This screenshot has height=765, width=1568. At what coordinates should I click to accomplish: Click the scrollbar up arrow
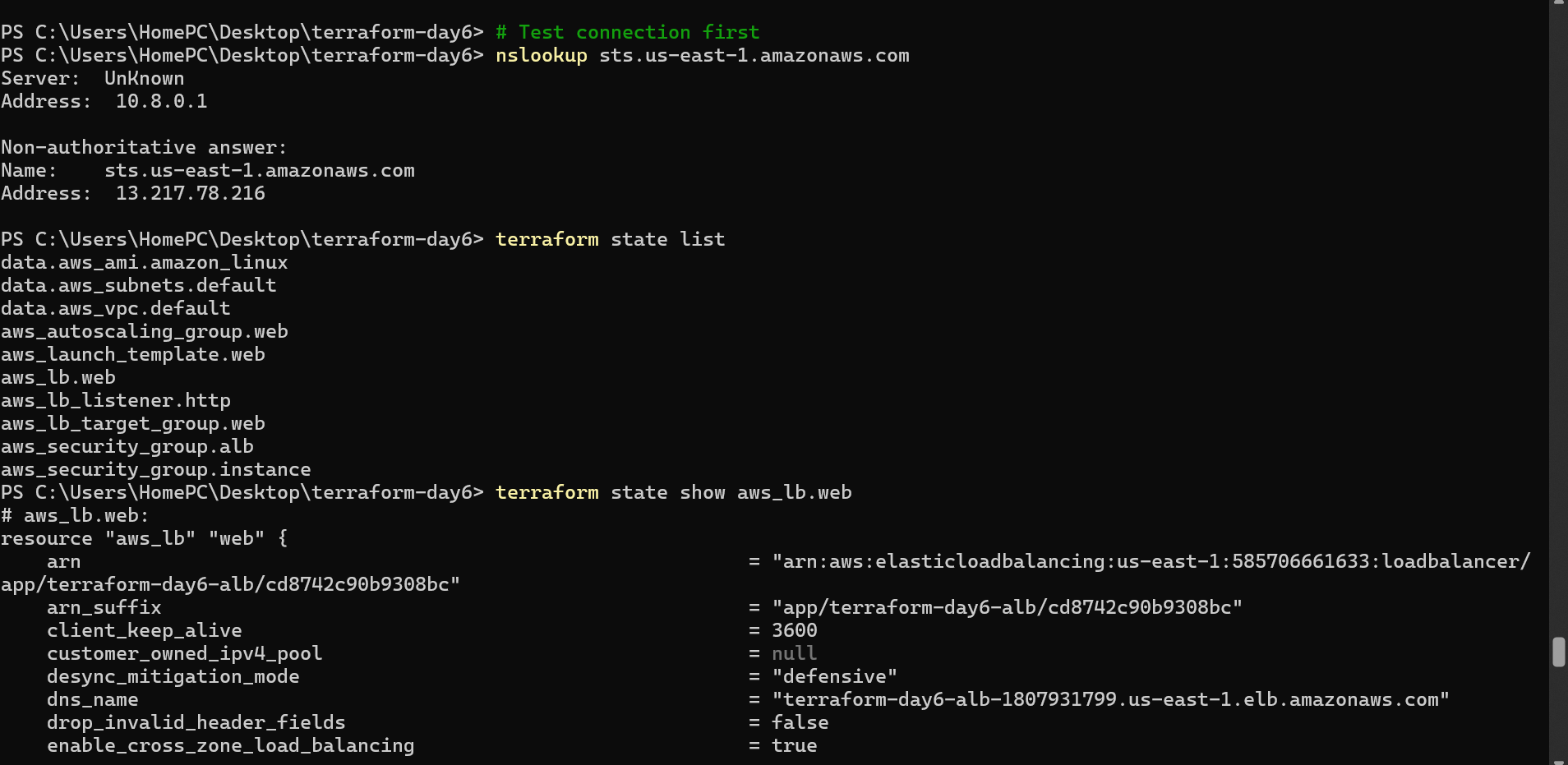point(1558,3)
